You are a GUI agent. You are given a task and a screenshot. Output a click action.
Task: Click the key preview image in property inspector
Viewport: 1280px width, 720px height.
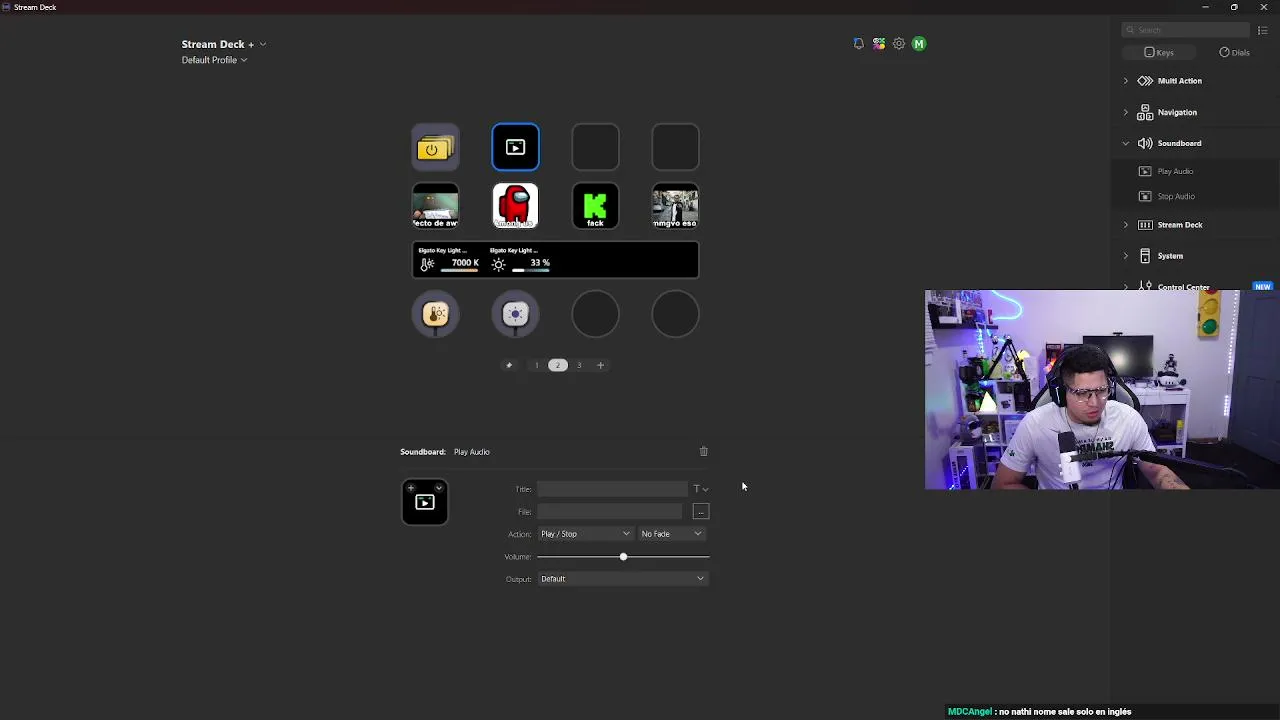tap(425, 502)
